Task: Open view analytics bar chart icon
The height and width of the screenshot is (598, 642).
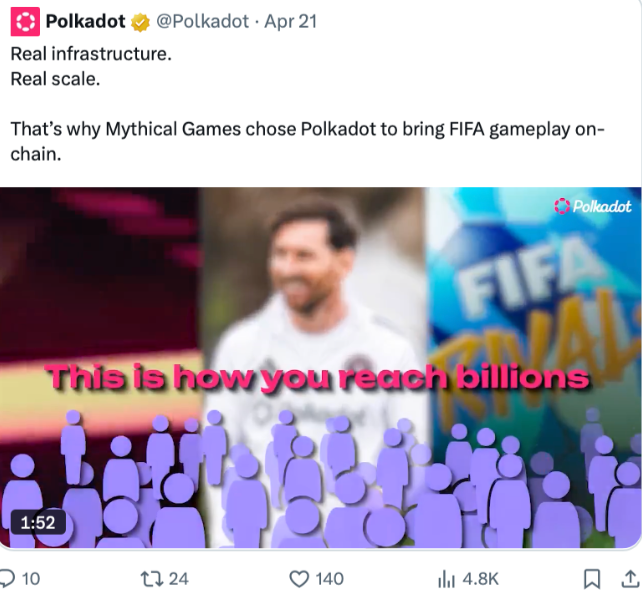Action: [446, 579]
